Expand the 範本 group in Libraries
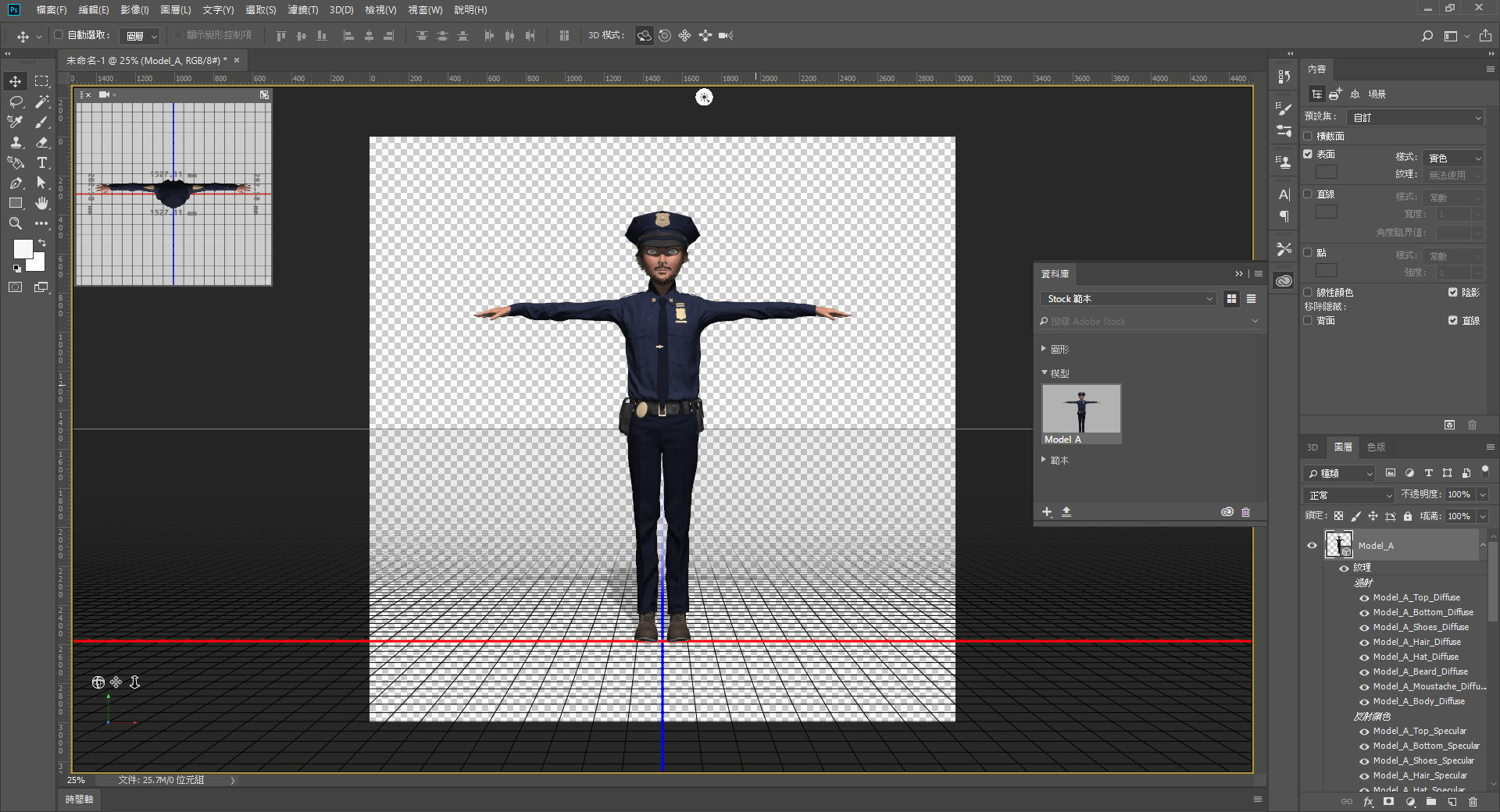 click(x=1044, y=460)
